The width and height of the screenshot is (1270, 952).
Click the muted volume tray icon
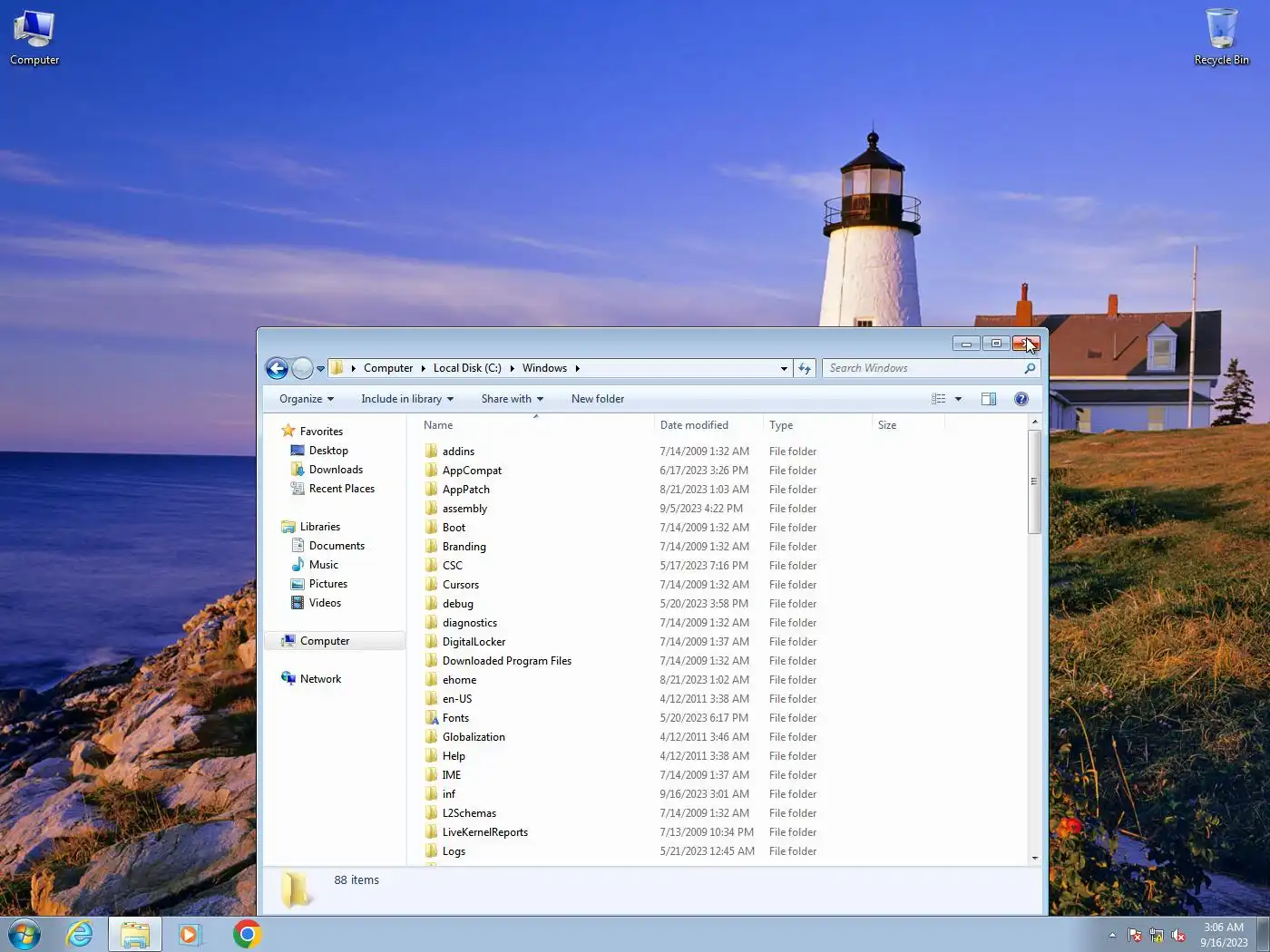(1178, 935)
